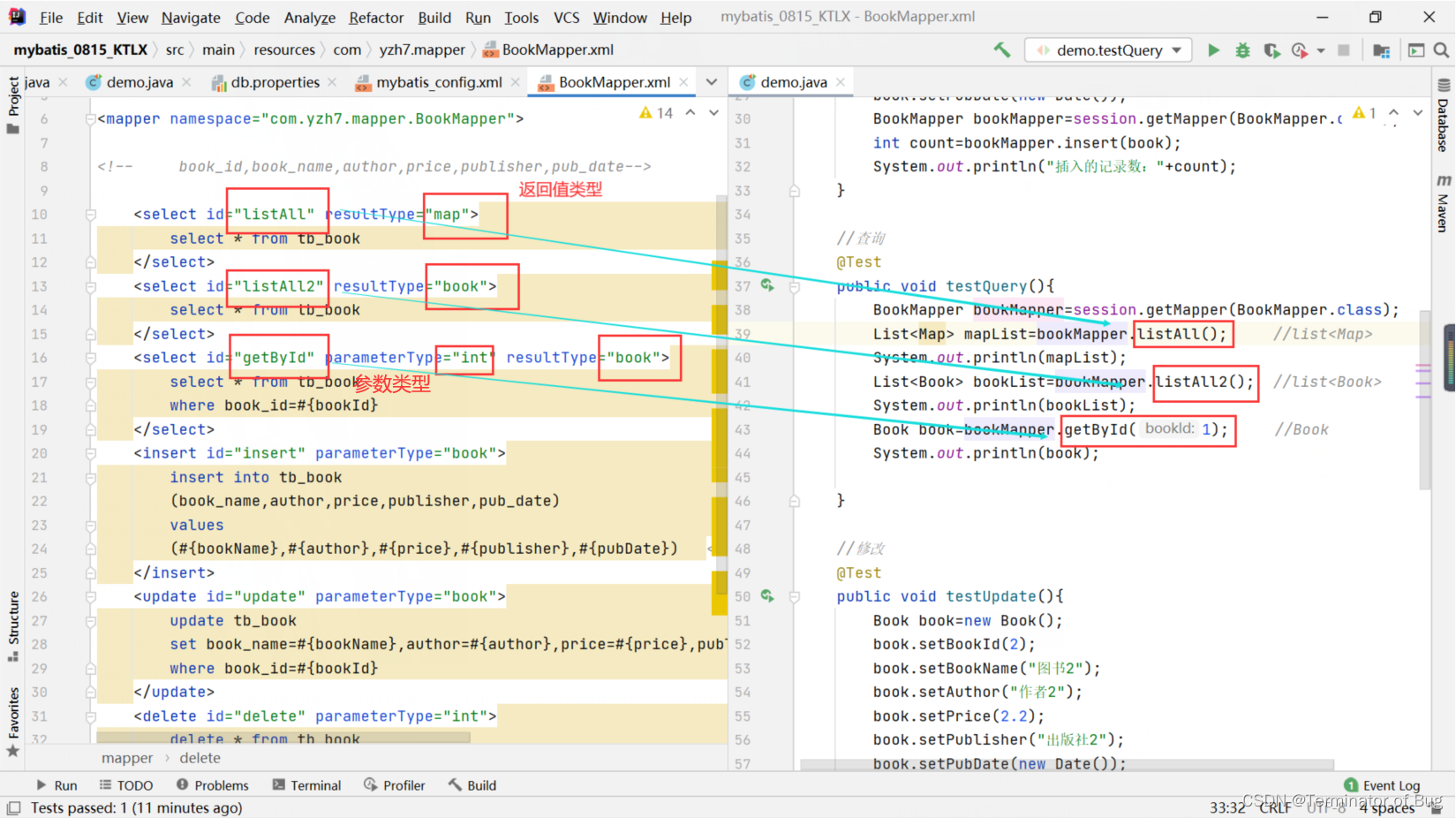Open Project Structure toolbar icon

1382,50
